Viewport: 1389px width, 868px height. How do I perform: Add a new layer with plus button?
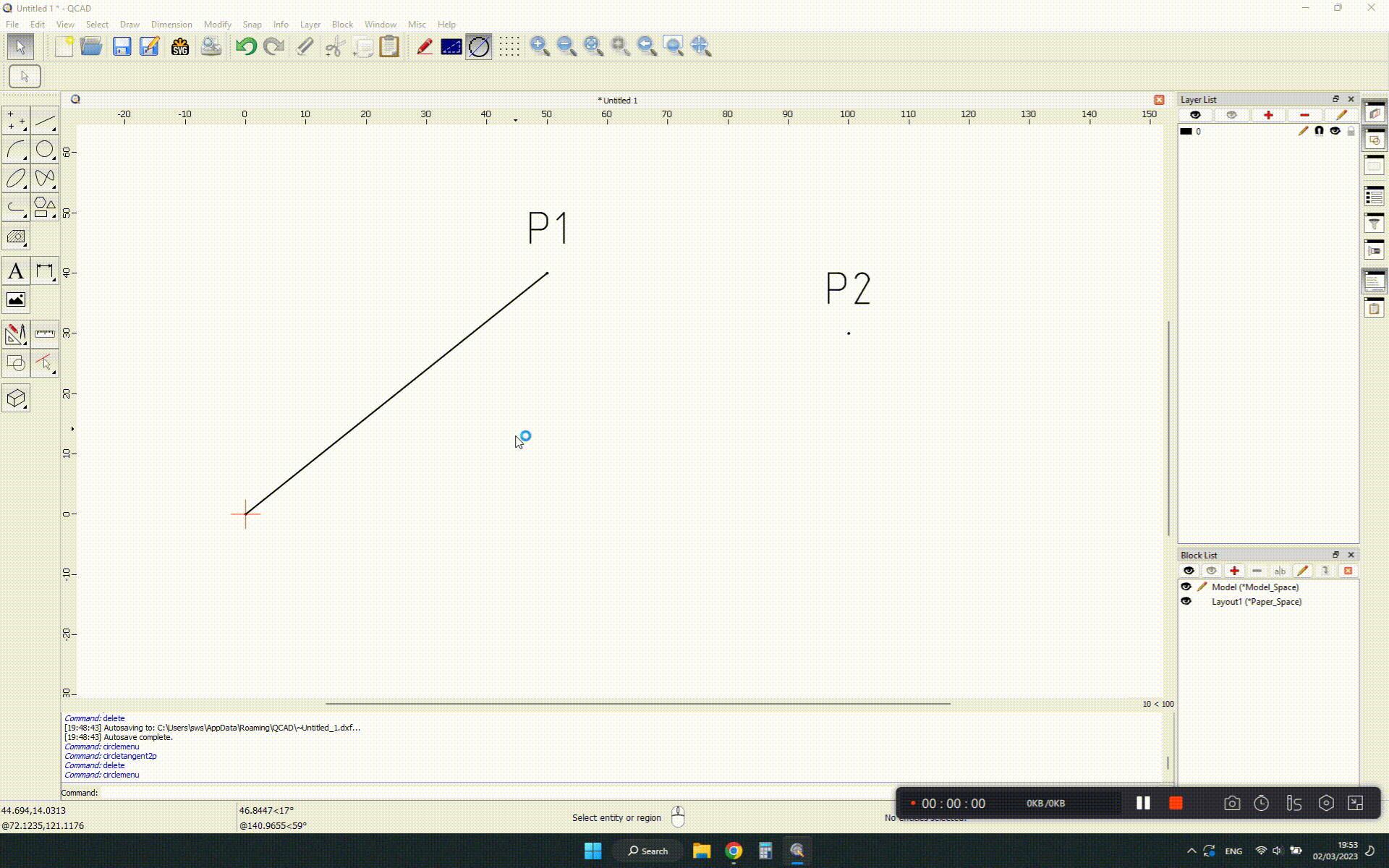point(1267,115)
